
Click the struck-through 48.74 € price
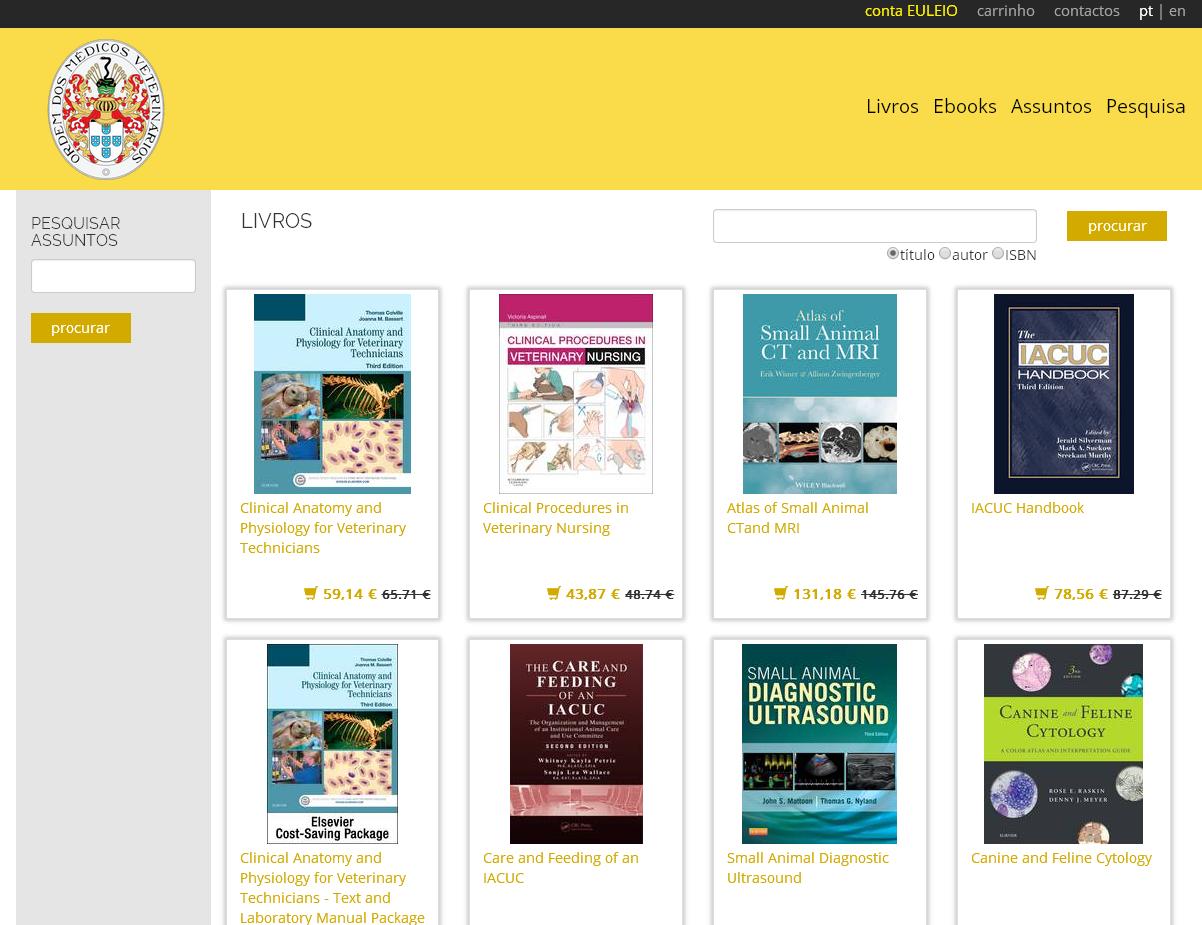(x=649, y=594)
